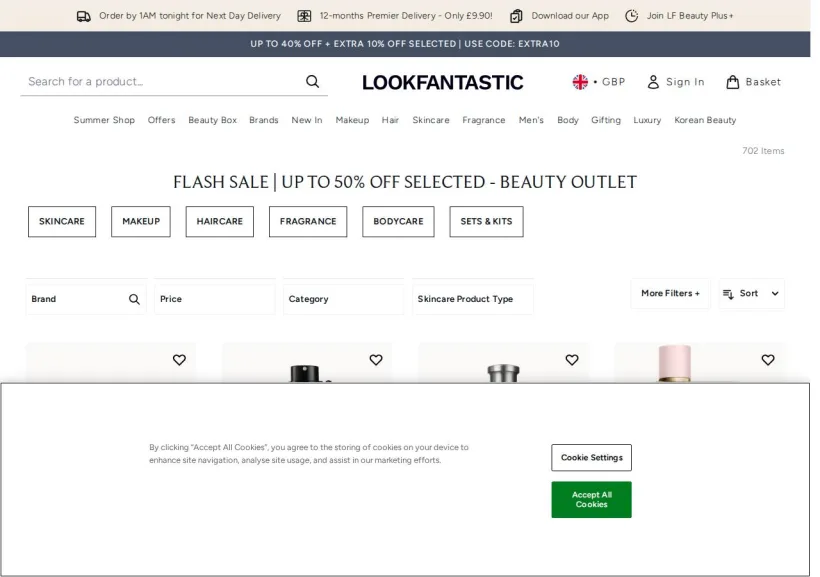Click Order by 1AM Next Day Delivery text

point(190,16)
